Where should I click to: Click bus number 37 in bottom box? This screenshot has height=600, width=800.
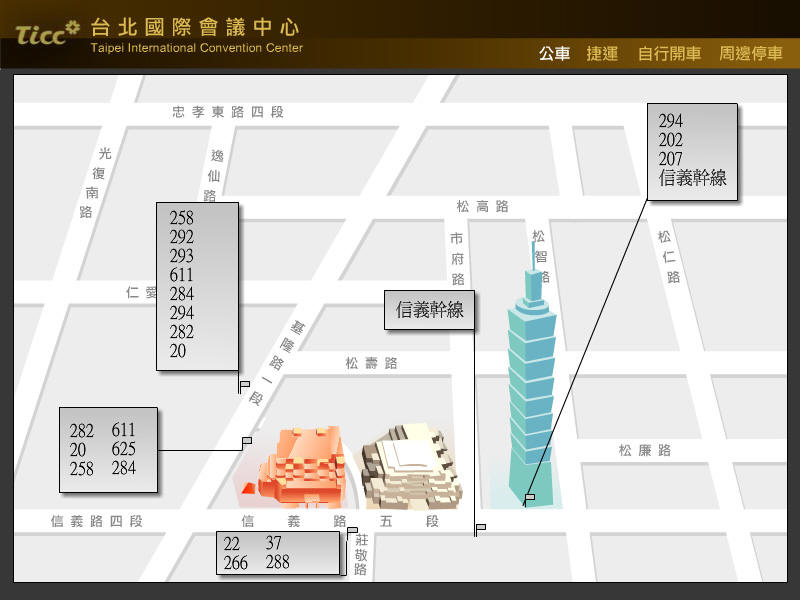273,542
